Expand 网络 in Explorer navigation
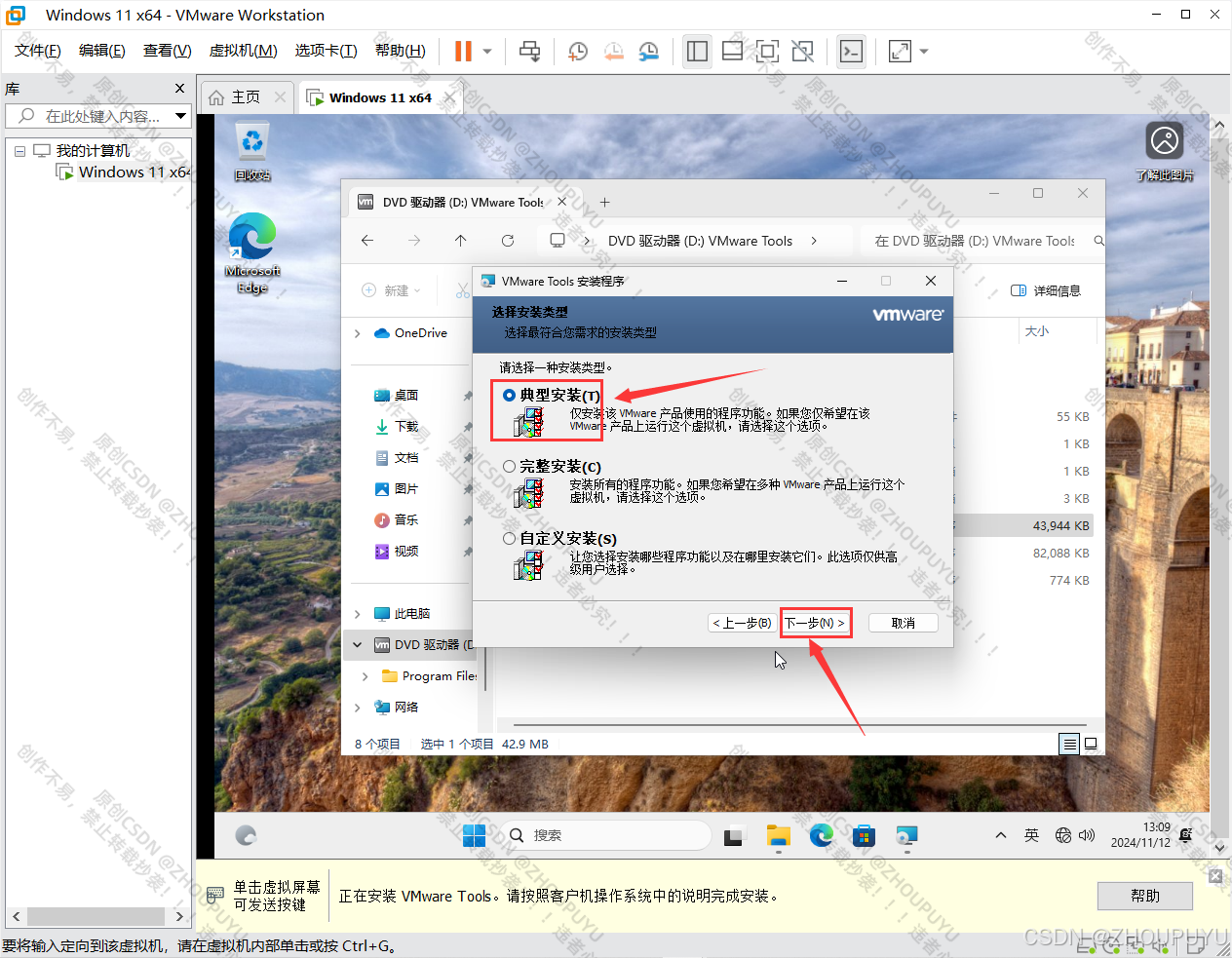The height and width of the screenshot is (958, 1232). coord(358,708)
